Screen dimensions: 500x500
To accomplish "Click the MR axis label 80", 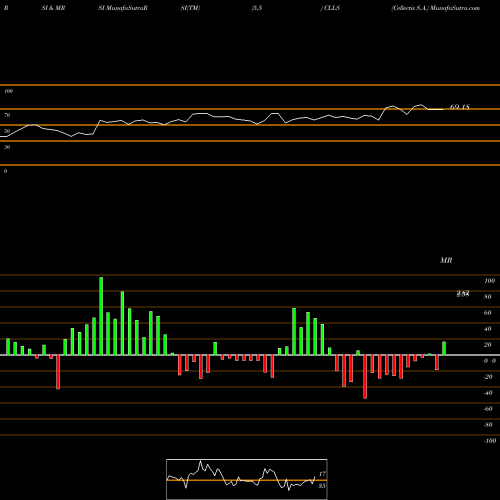I will pos(488,297).
